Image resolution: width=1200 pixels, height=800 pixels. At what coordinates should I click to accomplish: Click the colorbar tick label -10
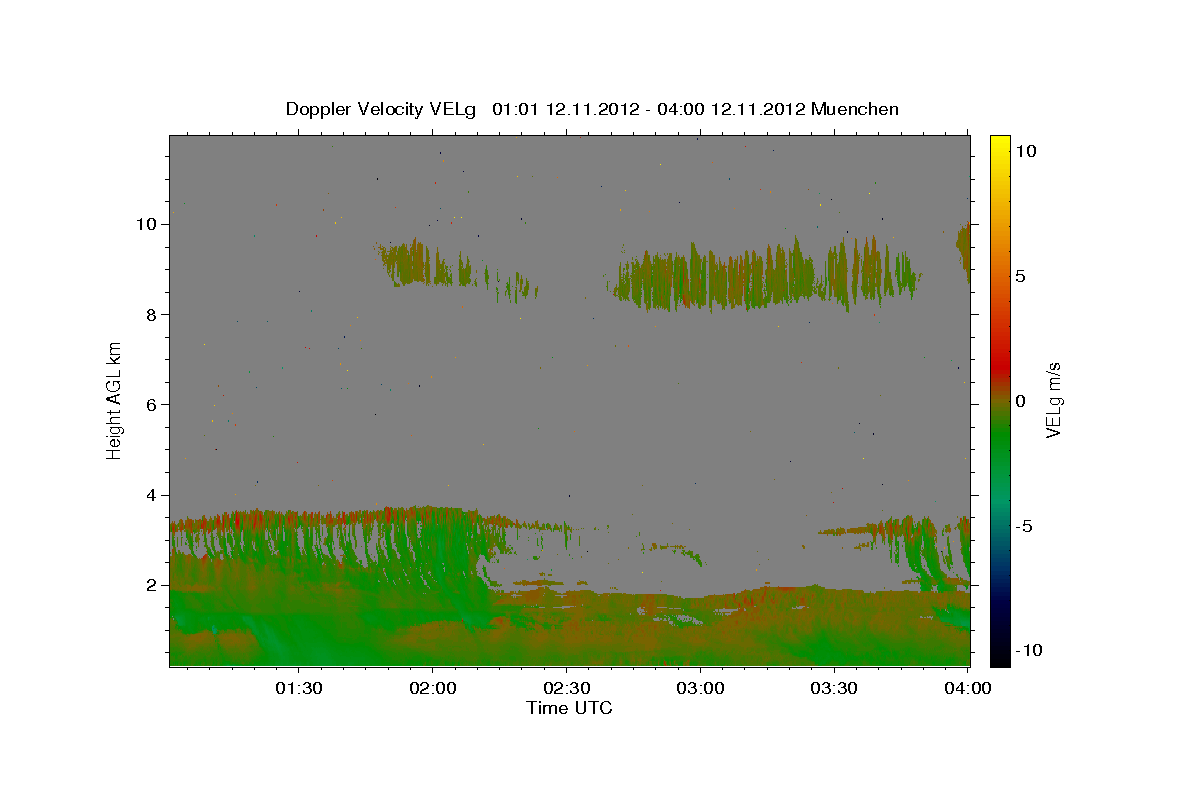coord(1028,650)
